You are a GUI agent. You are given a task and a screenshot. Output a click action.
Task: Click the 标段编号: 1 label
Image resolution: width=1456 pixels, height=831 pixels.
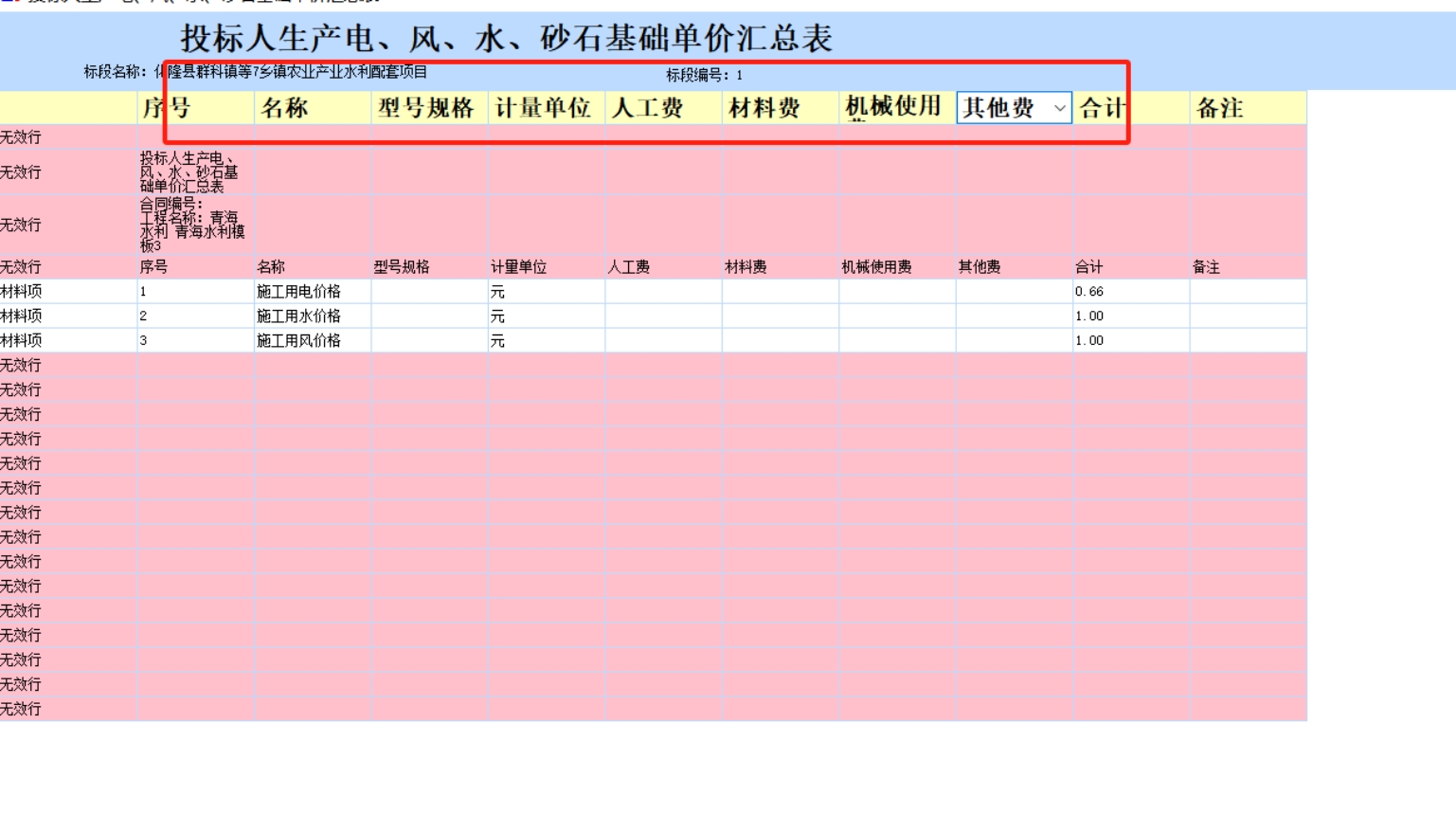704,75
